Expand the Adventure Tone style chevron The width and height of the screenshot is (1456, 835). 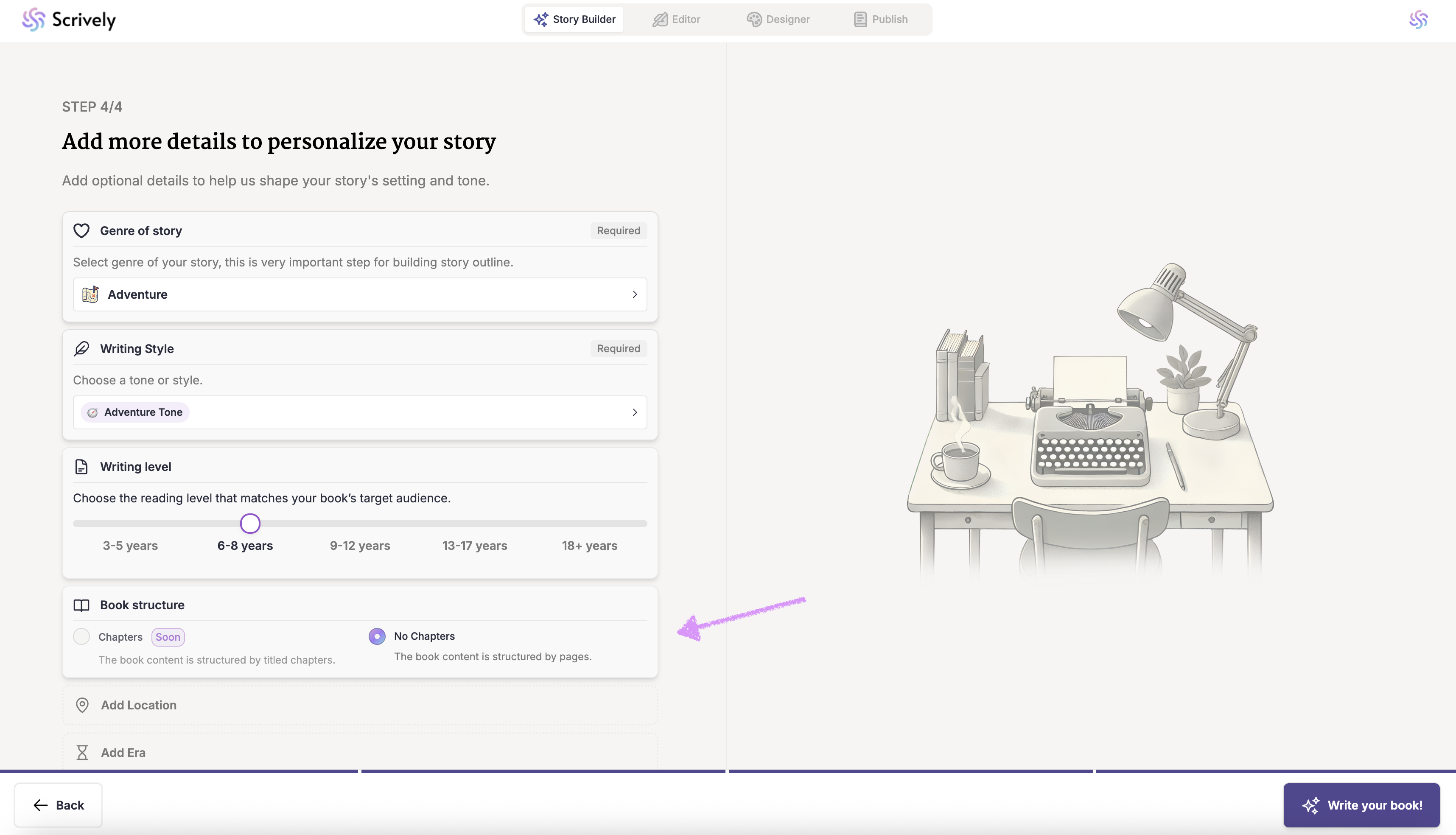[x=634, y=412]
